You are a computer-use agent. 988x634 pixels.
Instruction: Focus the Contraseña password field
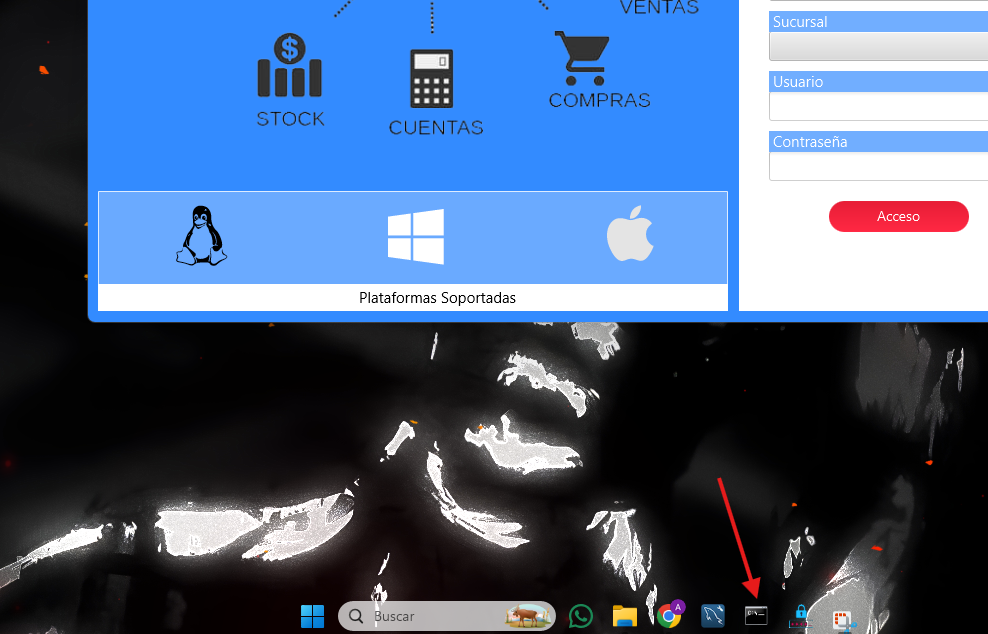(878, 166)
